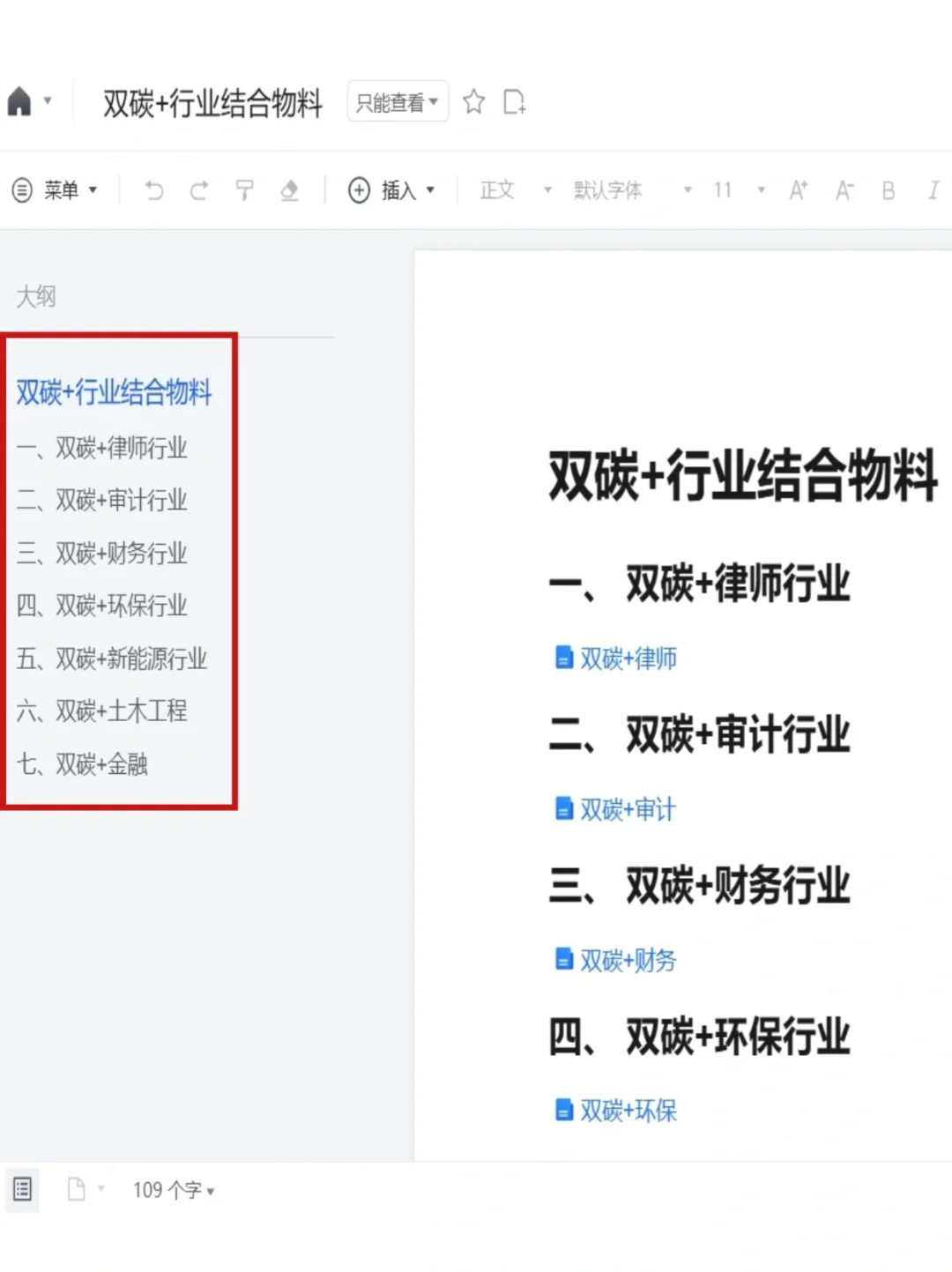952x1272 pixels.
Task: Jump to outline item 六、双碳+土木工程
Action: click(101, 710)
